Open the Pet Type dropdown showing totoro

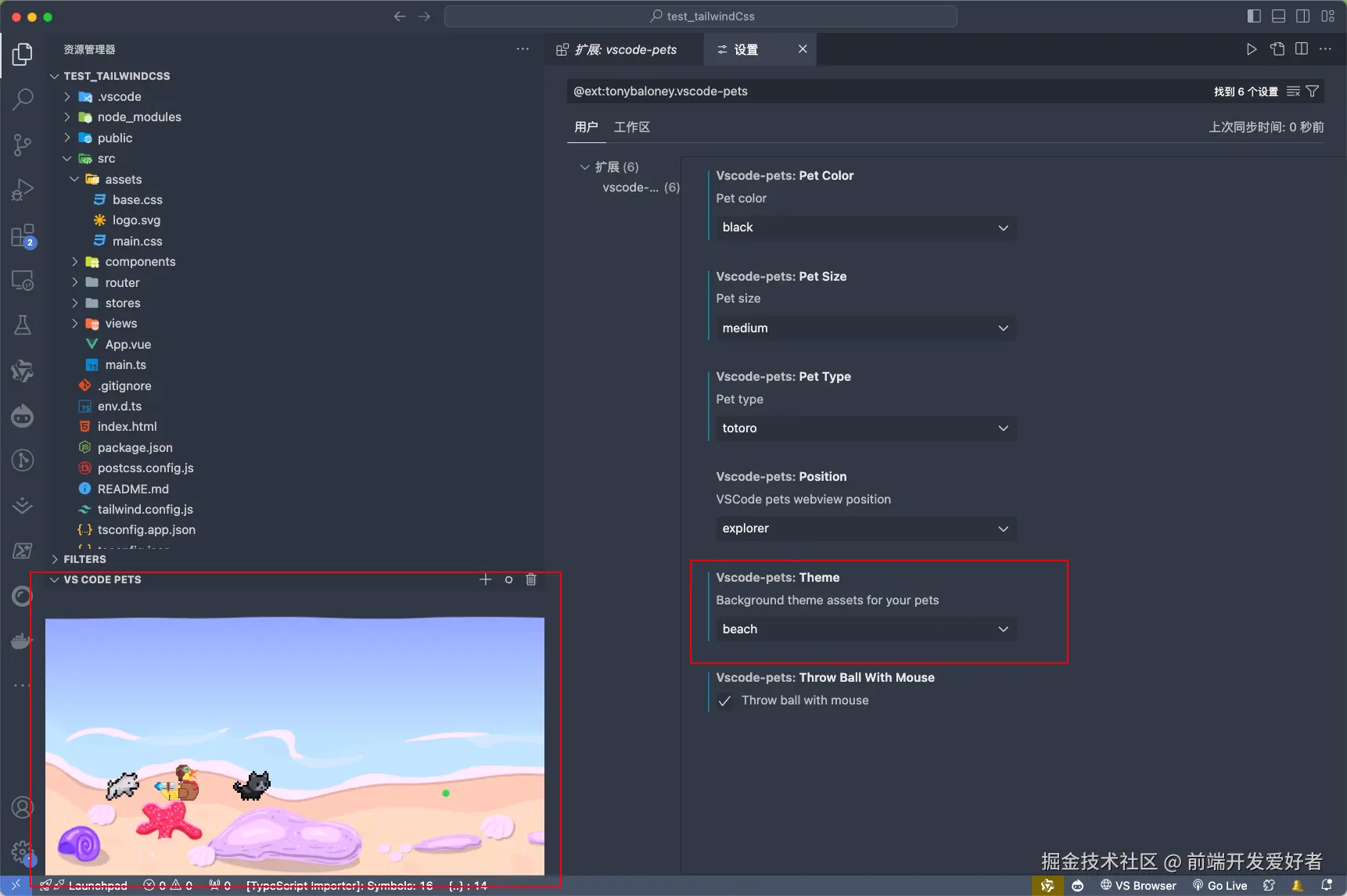pyautogui.click(x=866, y=428)
